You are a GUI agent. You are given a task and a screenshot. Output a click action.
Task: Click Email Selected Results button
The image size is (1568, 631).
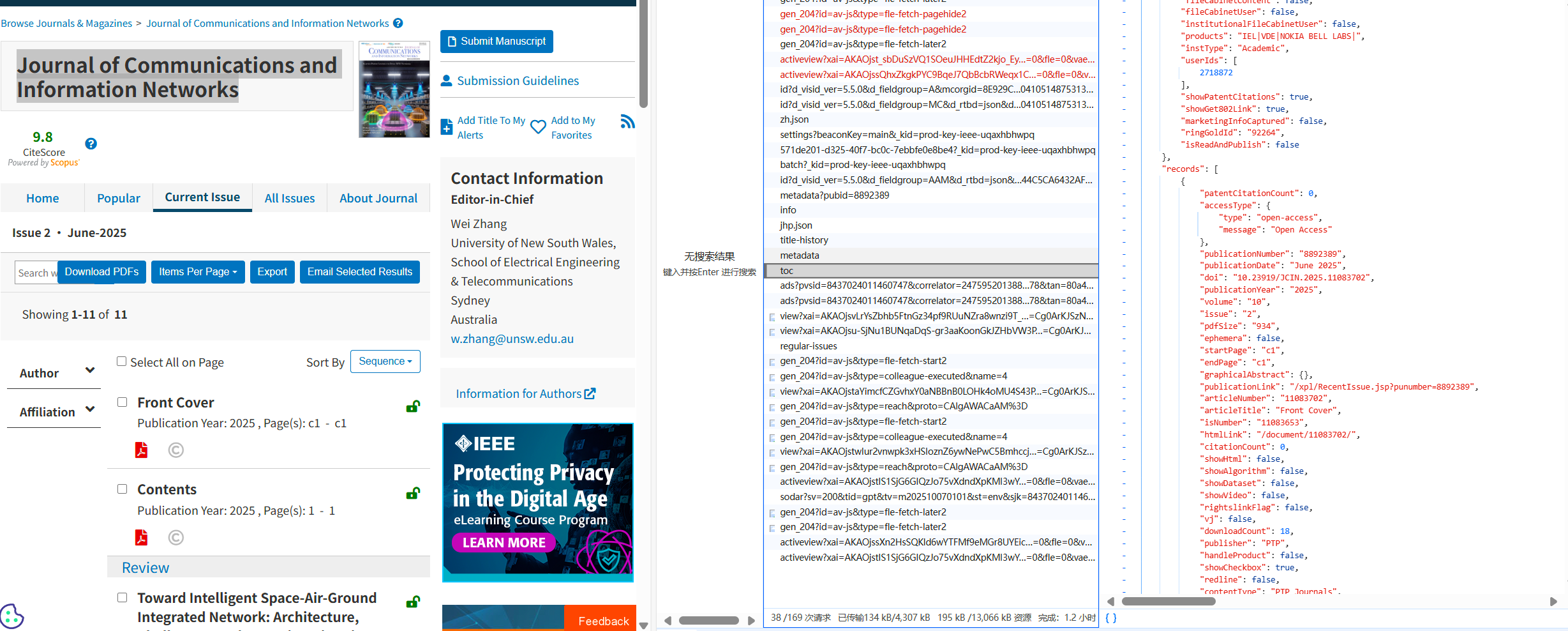coord(360,272)
